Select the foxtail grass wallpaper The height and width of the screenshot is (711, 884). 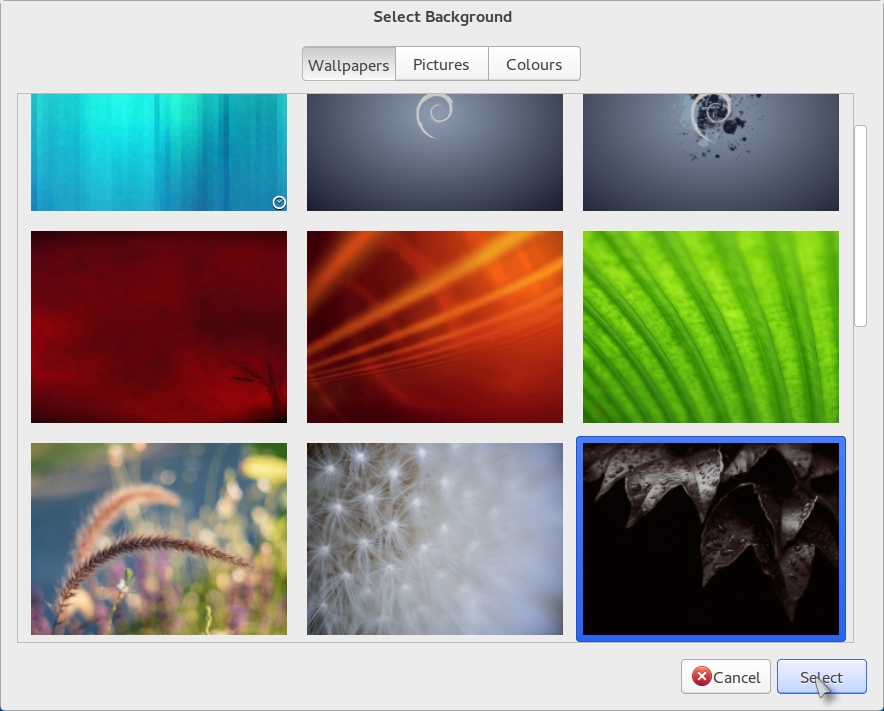coord(158,539)
